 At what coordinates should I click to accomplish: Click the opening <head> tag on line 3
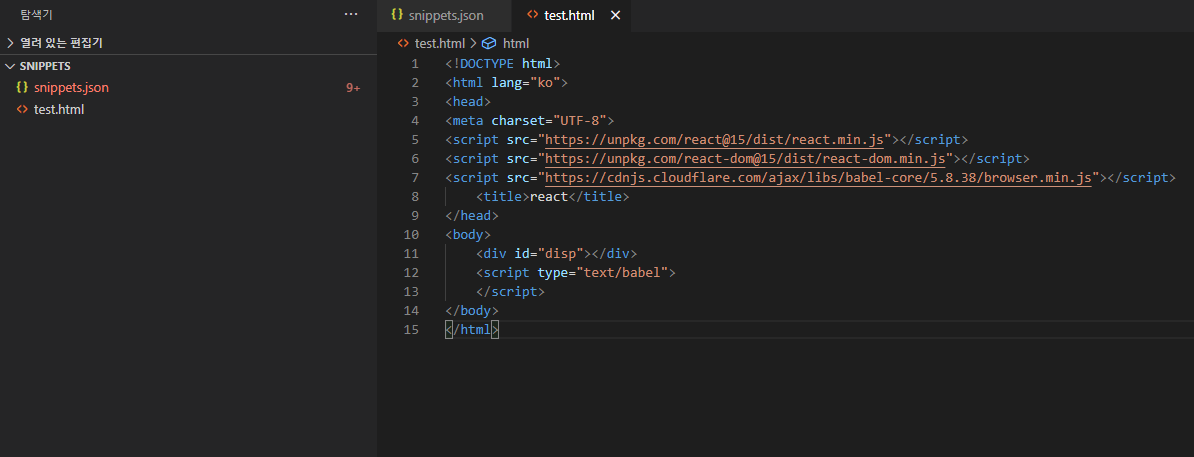[x=468, y=101]
